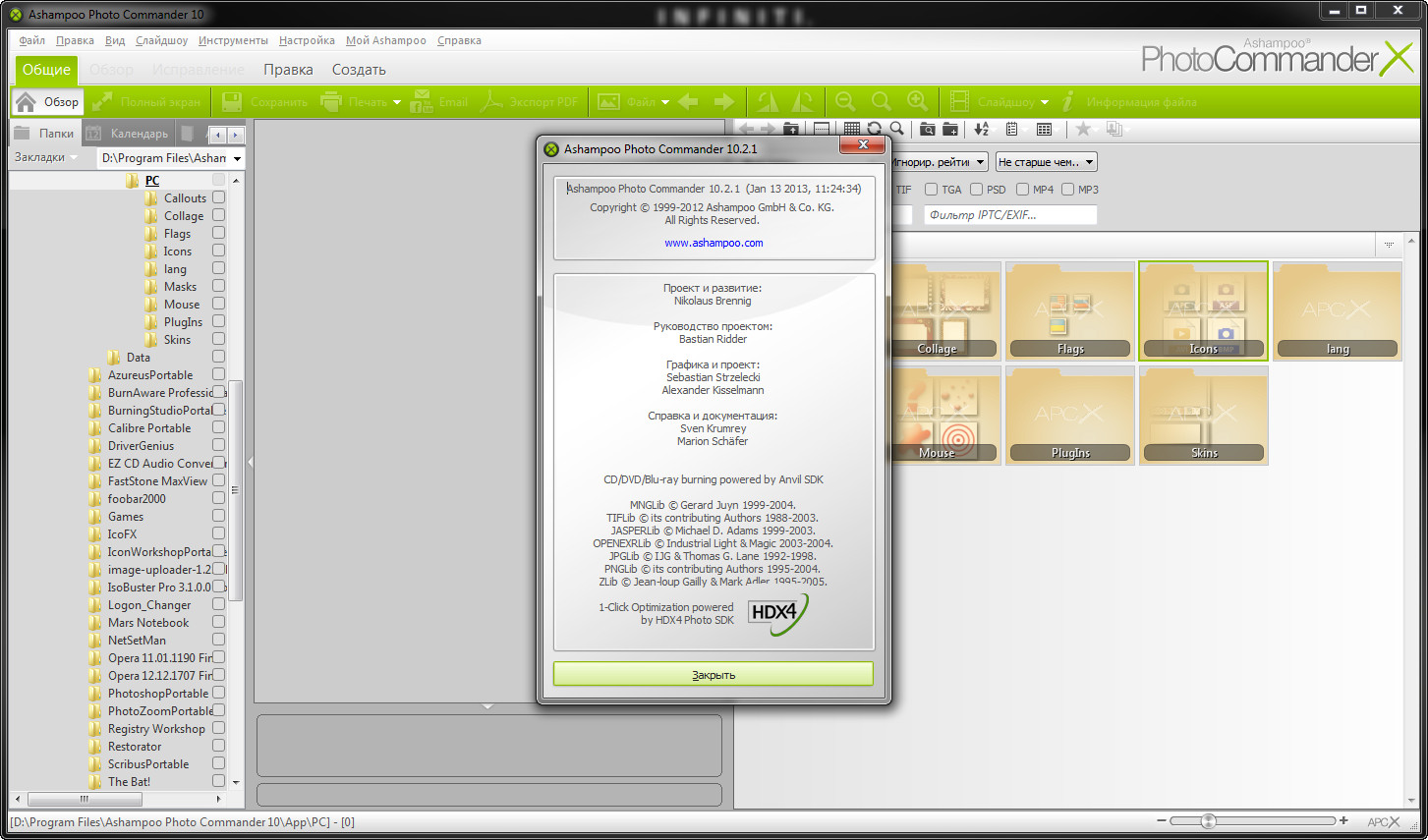
Task: Click the zoom in magnifier
Action: [x=917, y=101]
